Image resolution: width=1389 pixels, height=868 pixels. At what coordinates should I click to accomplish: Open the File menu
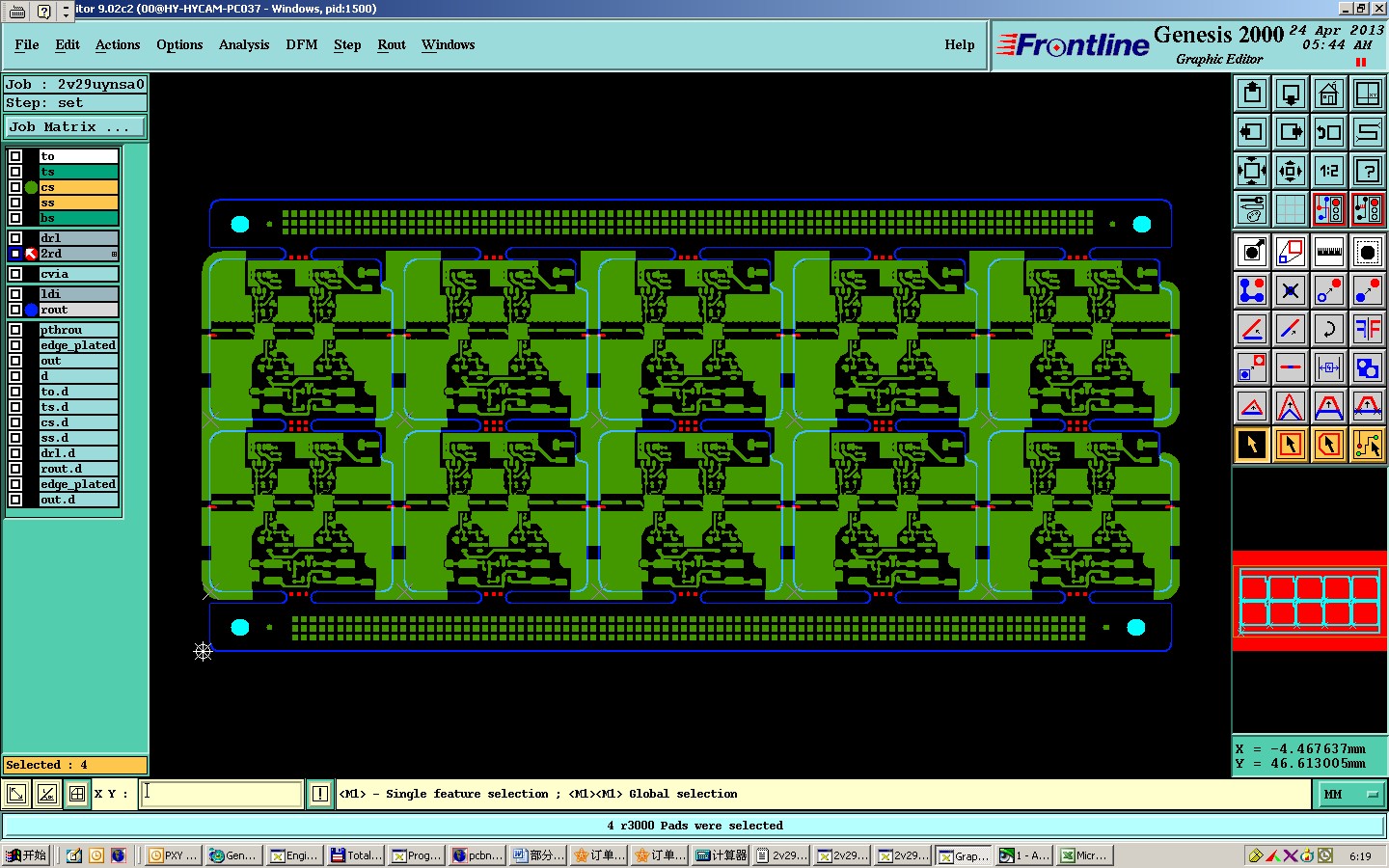click(x=27, y=44)
